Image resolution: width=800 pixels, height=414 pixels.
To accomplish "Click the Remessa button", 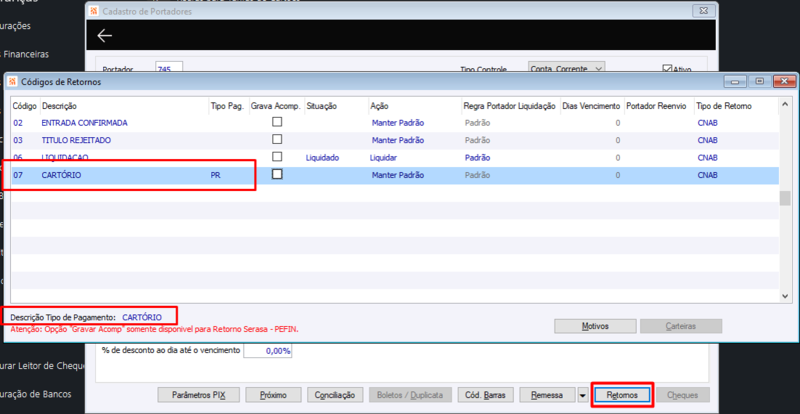I will tap(547, 395).
